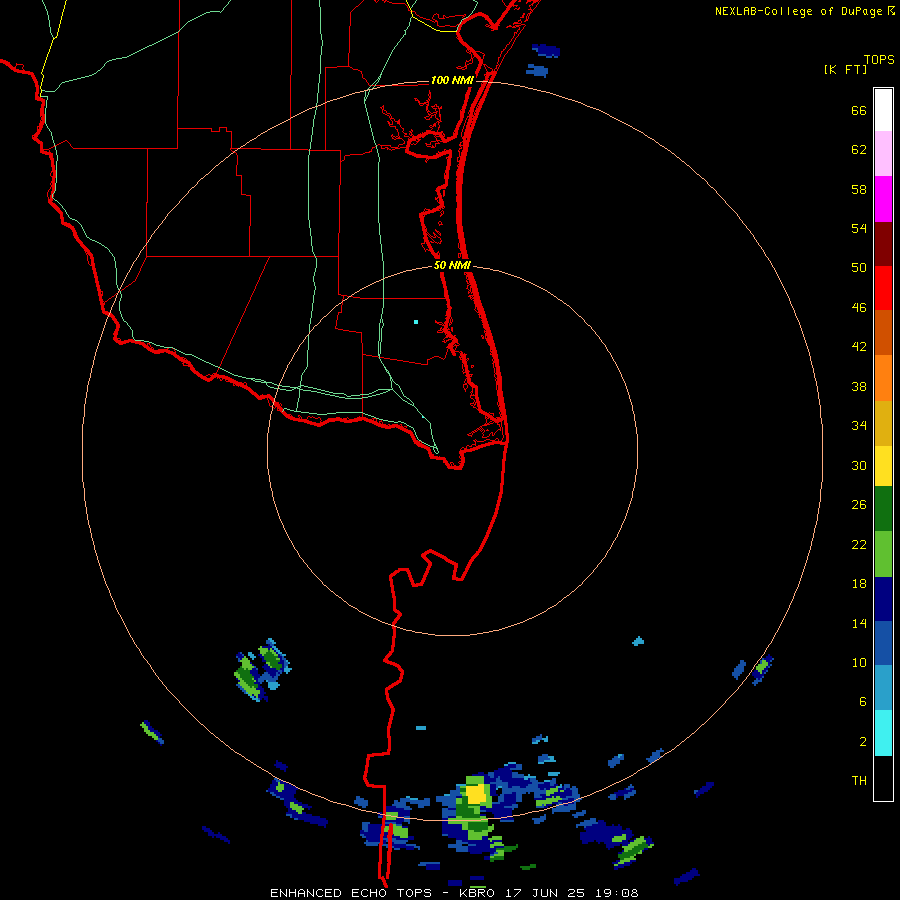The image size is (900, 900).
Task: Click the medium blue 10-14 kft legend swatch
Action: coord(883,643)
